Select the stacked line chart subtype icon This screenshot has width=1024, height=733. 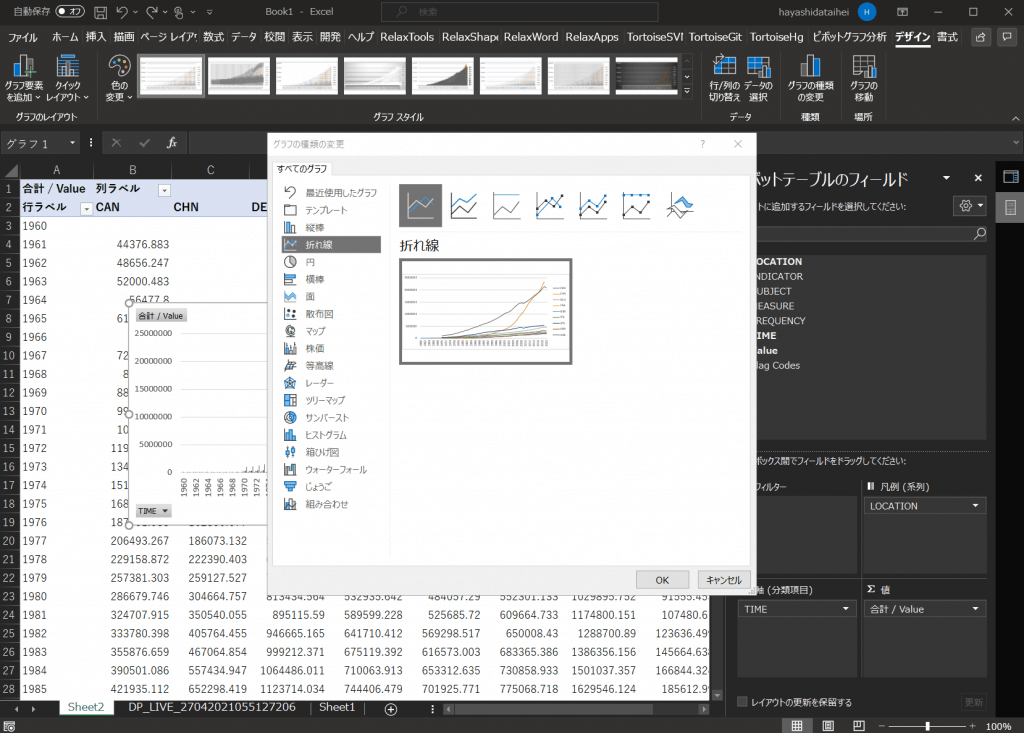464,206
